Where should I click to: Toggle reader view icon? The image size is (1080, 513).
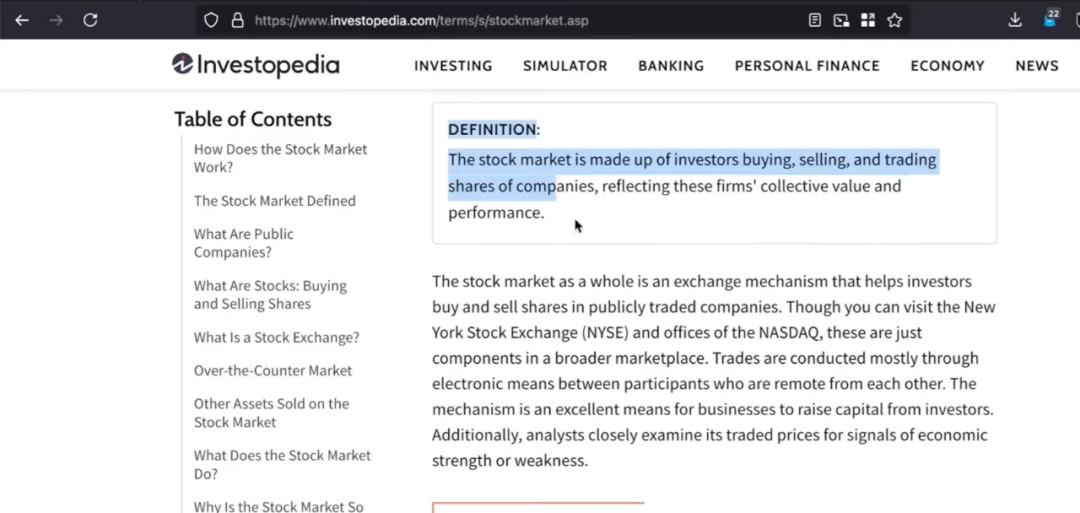pos(815,20)
